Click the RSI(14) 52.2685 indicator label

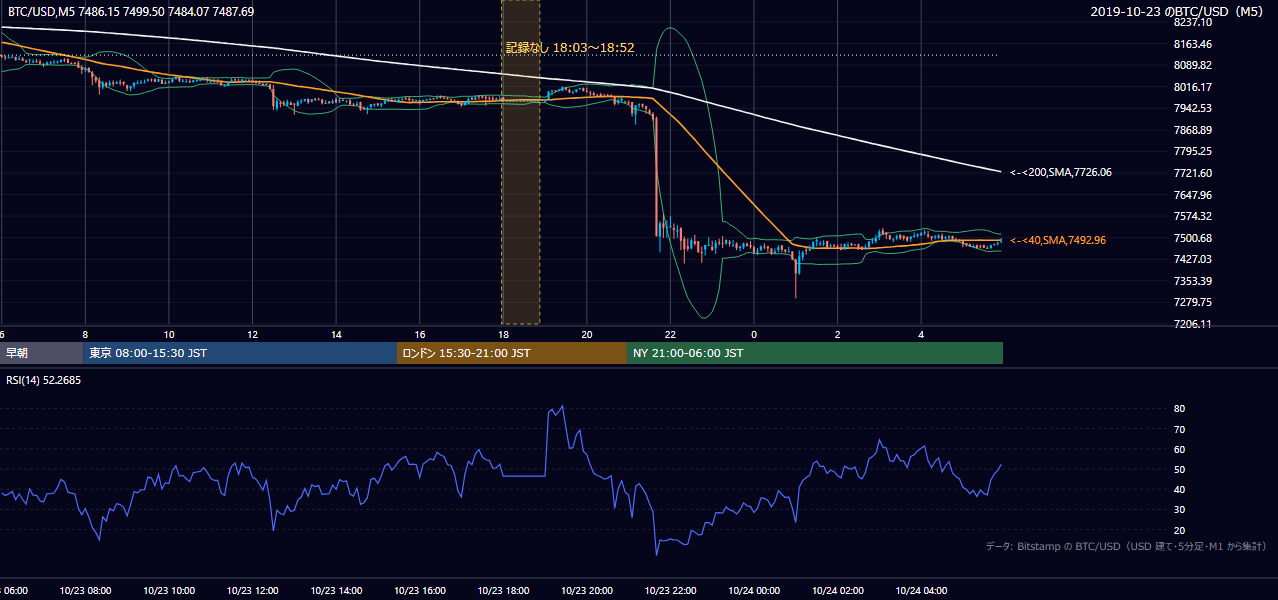pos(43,380)
